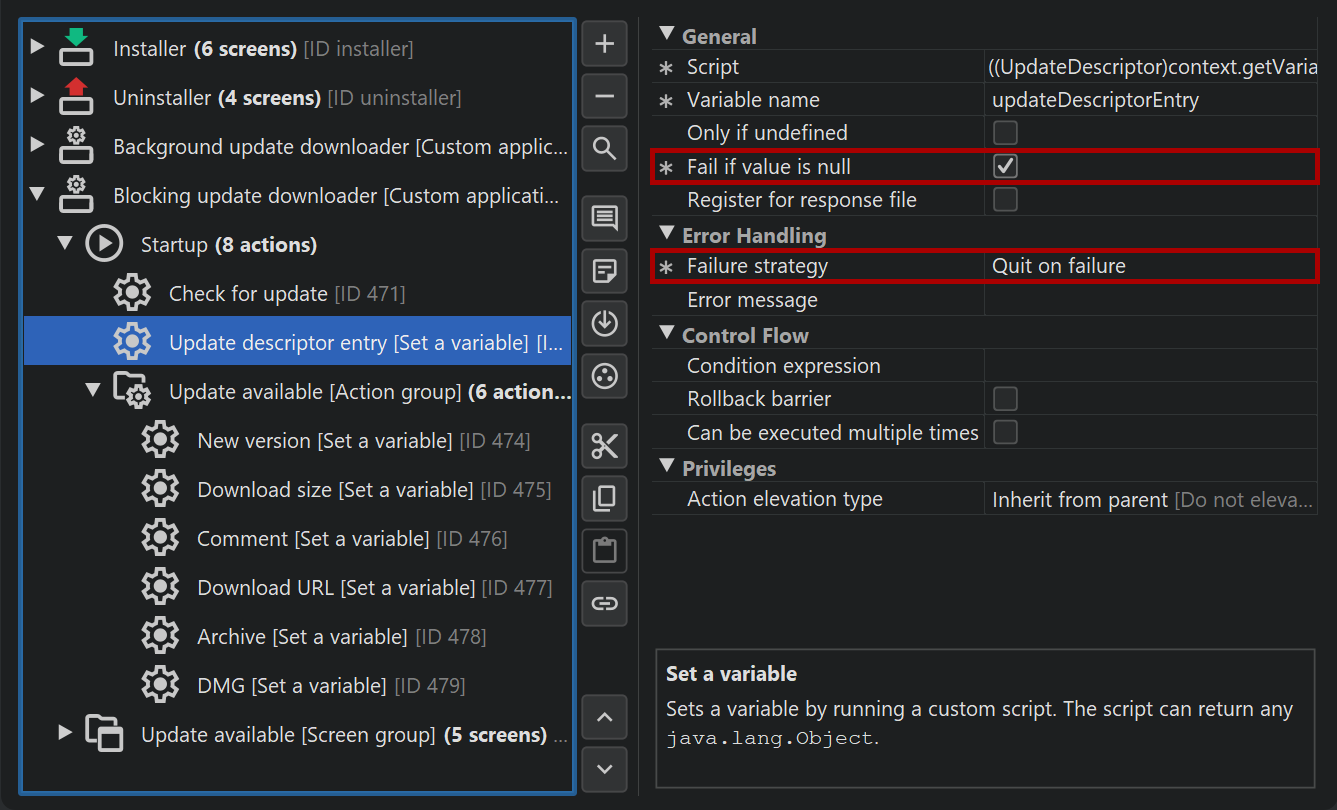Click the clipboard paste icon
The image size is (1337, 810).
tap(604, 551)
